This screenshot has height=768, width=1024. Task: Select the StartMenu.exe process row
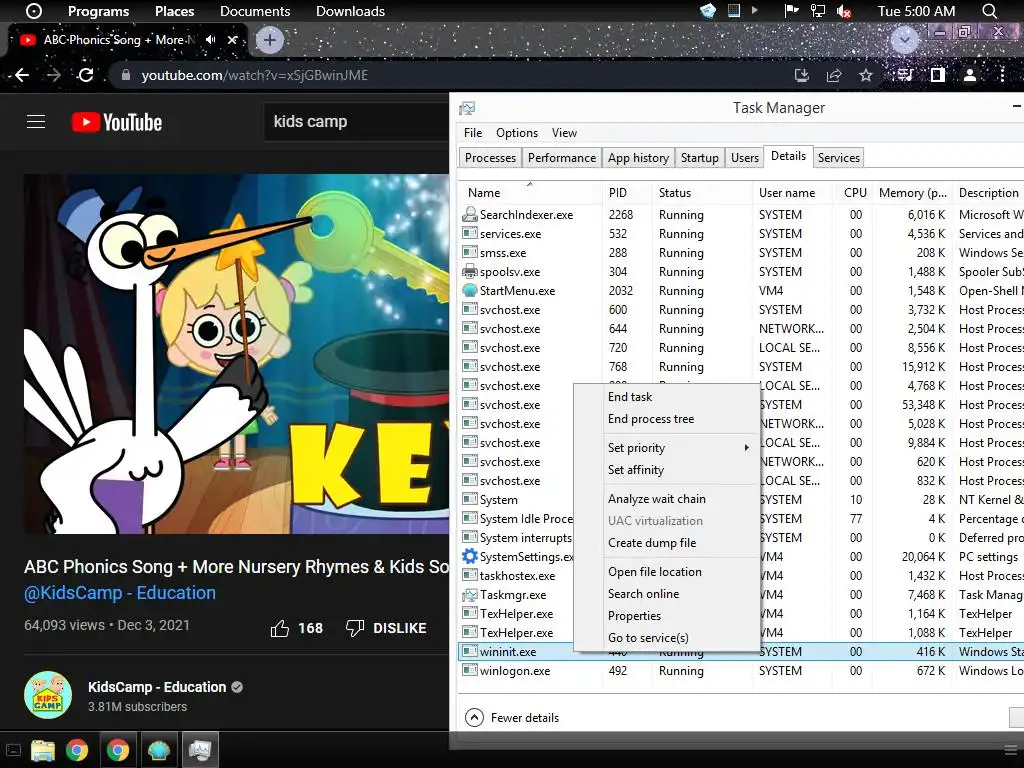741,291
